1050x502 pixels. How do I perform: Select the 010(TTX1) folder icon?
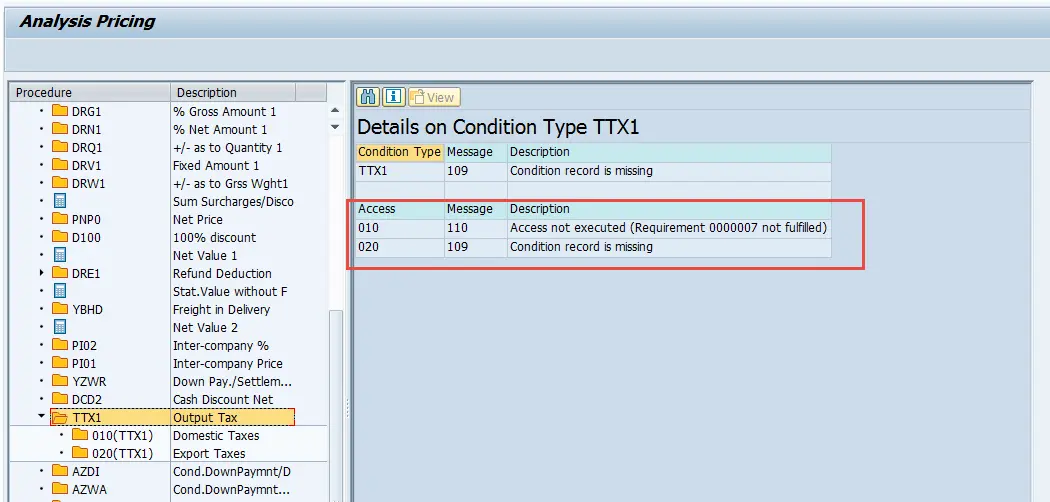pyautogui.click(x=80, y=436)
